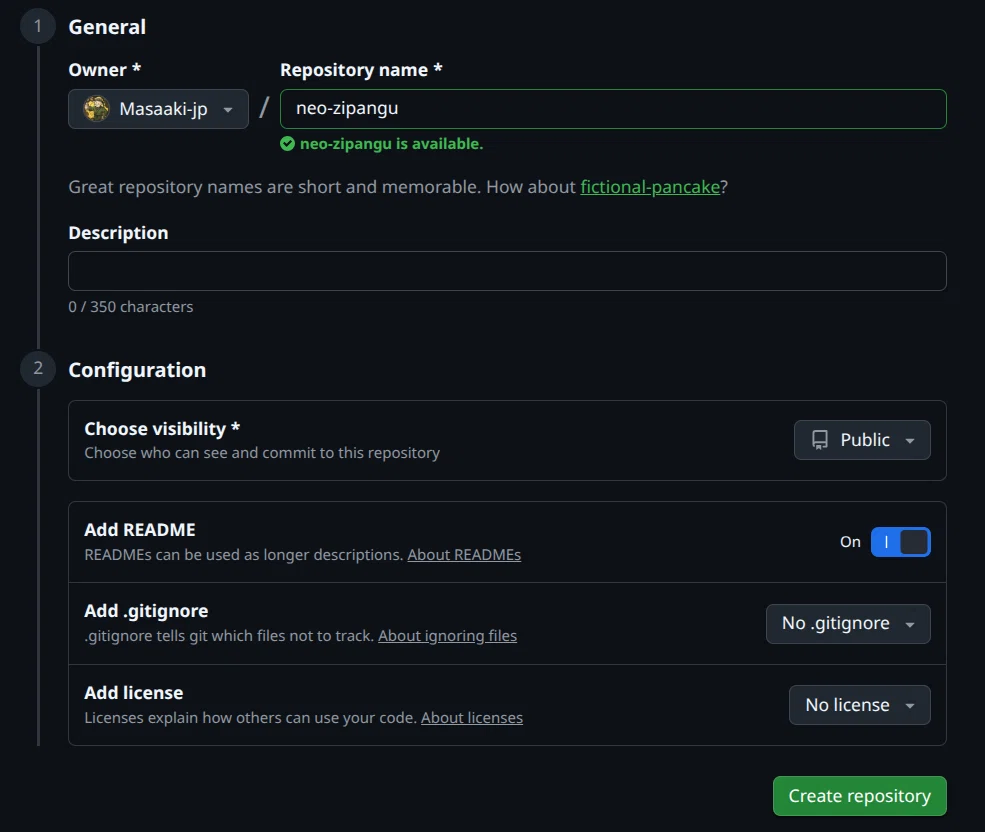Click the Masaaki-jp avatar image
This screenshot has height=832, width=985.
coord(97,109)
